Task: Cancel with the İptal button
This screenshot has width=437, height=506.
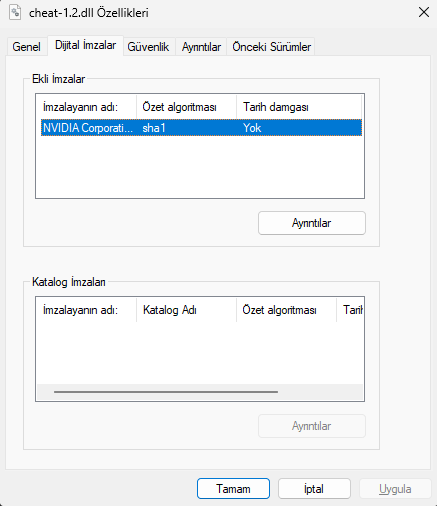Action: [314, 489]
